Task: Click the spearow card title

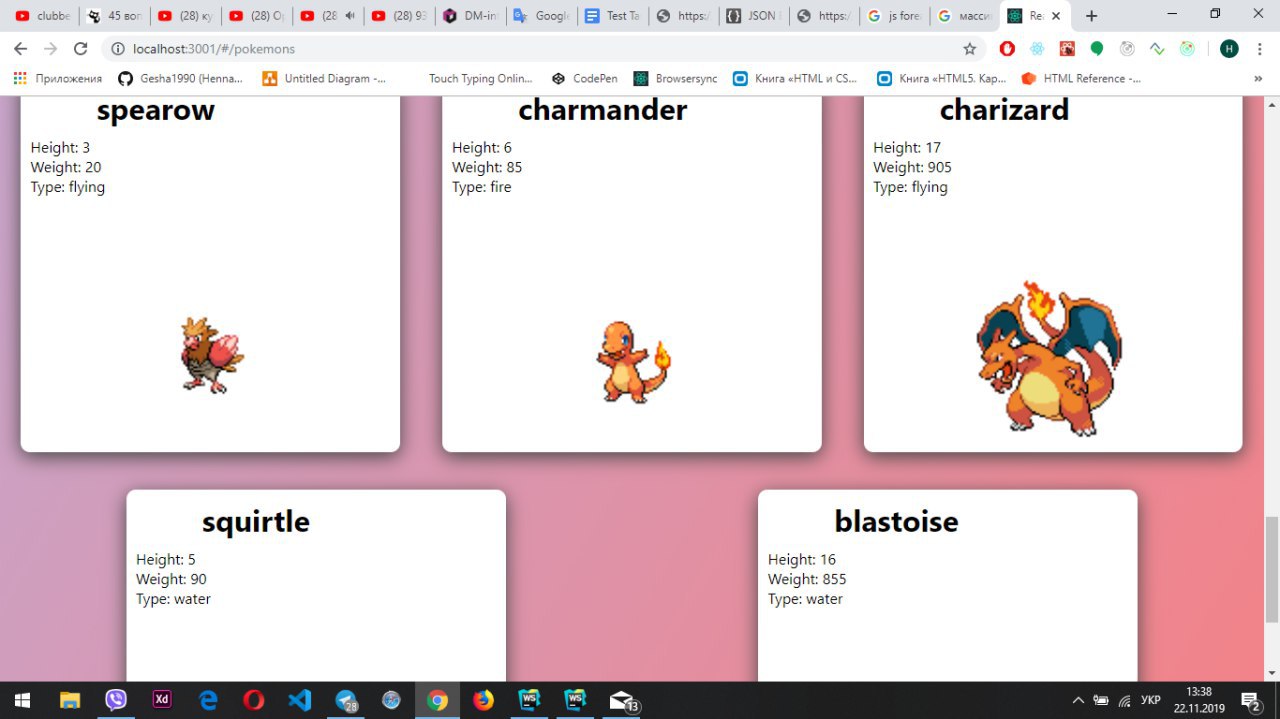Action: [x=156, y=110]
